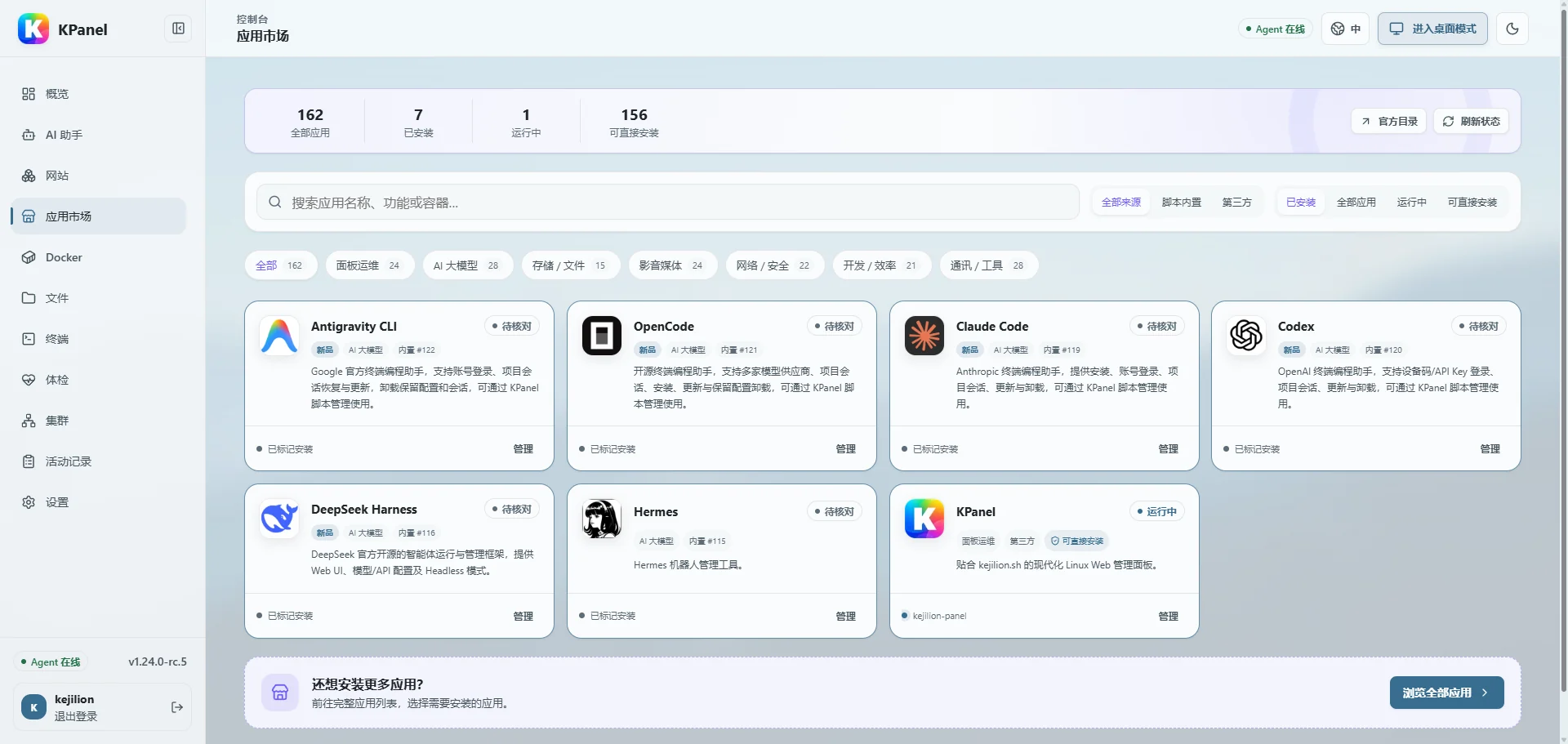Select the AI 大模型 category tab

468,265
